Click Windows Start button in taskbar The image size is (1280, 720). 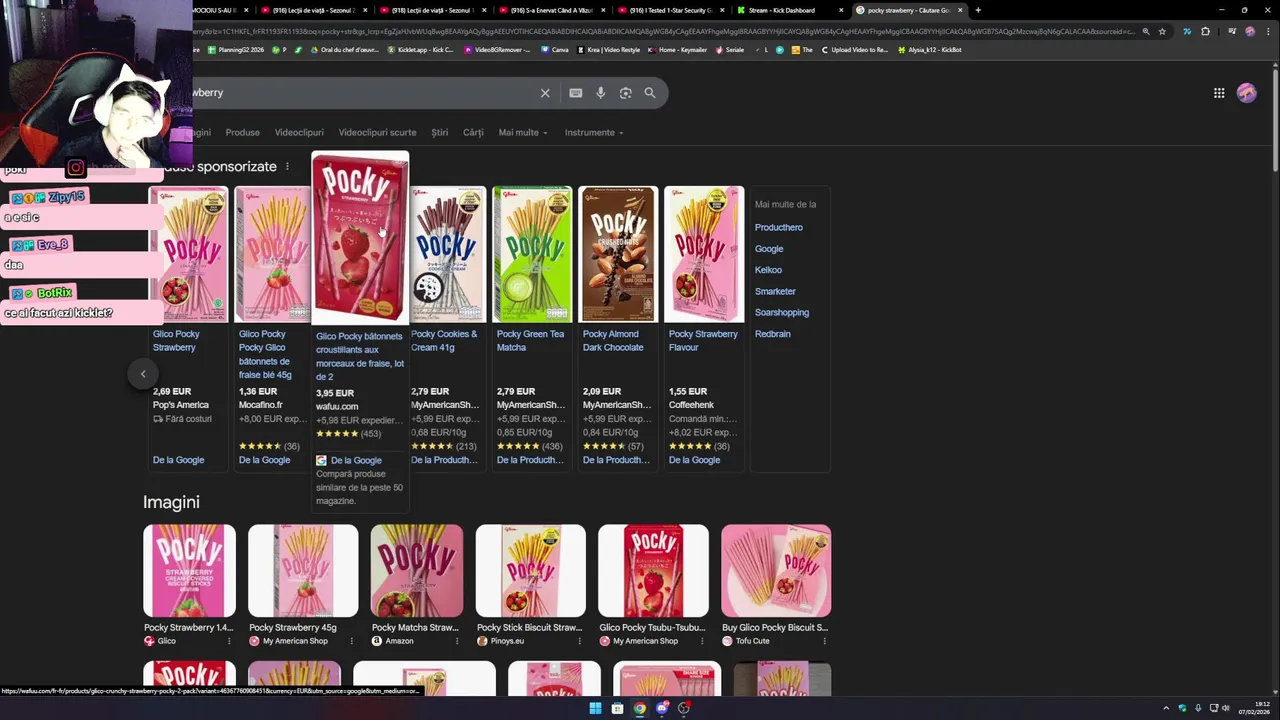[595, 708]
